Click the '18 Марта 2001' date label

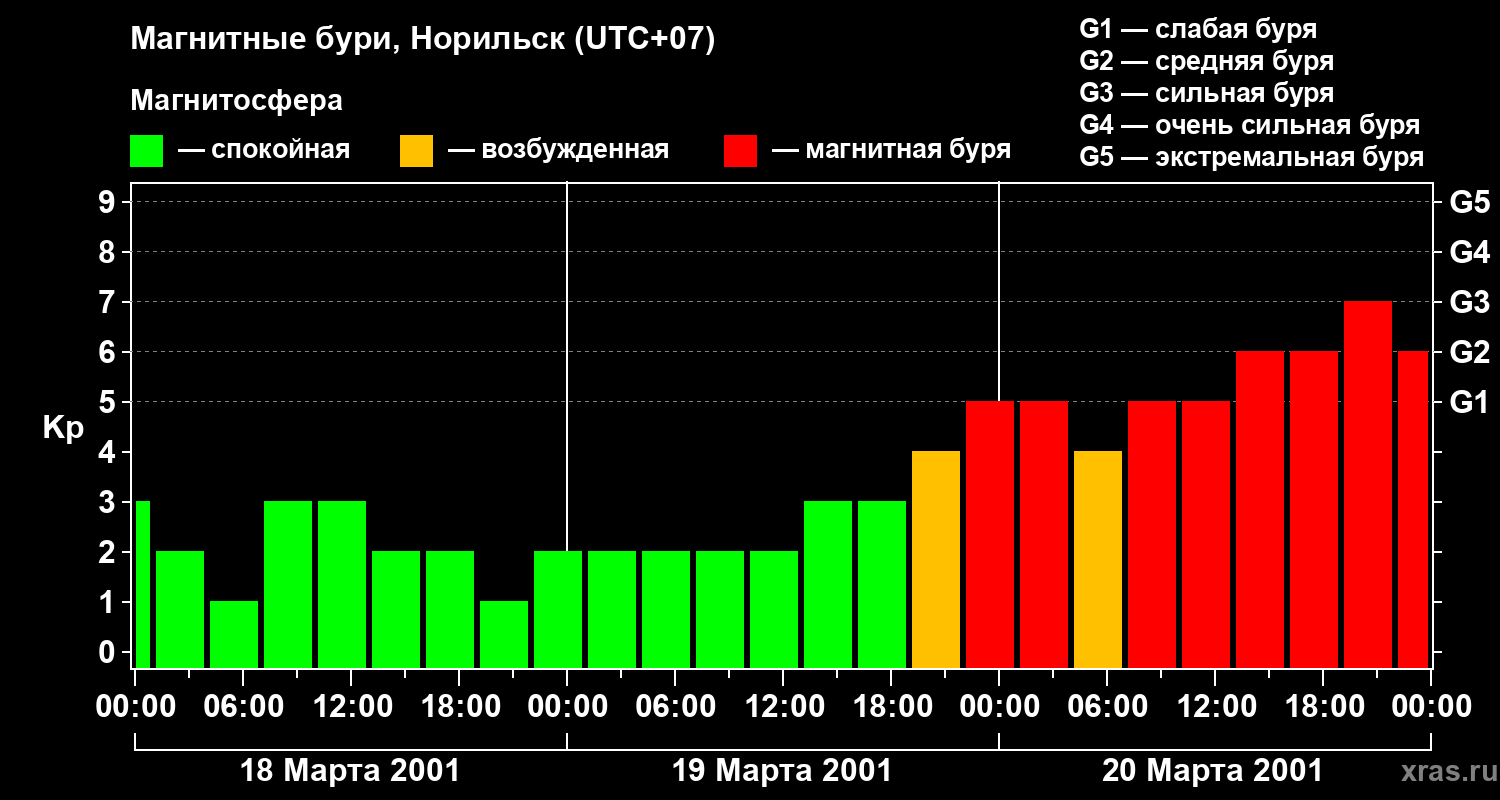350,771
